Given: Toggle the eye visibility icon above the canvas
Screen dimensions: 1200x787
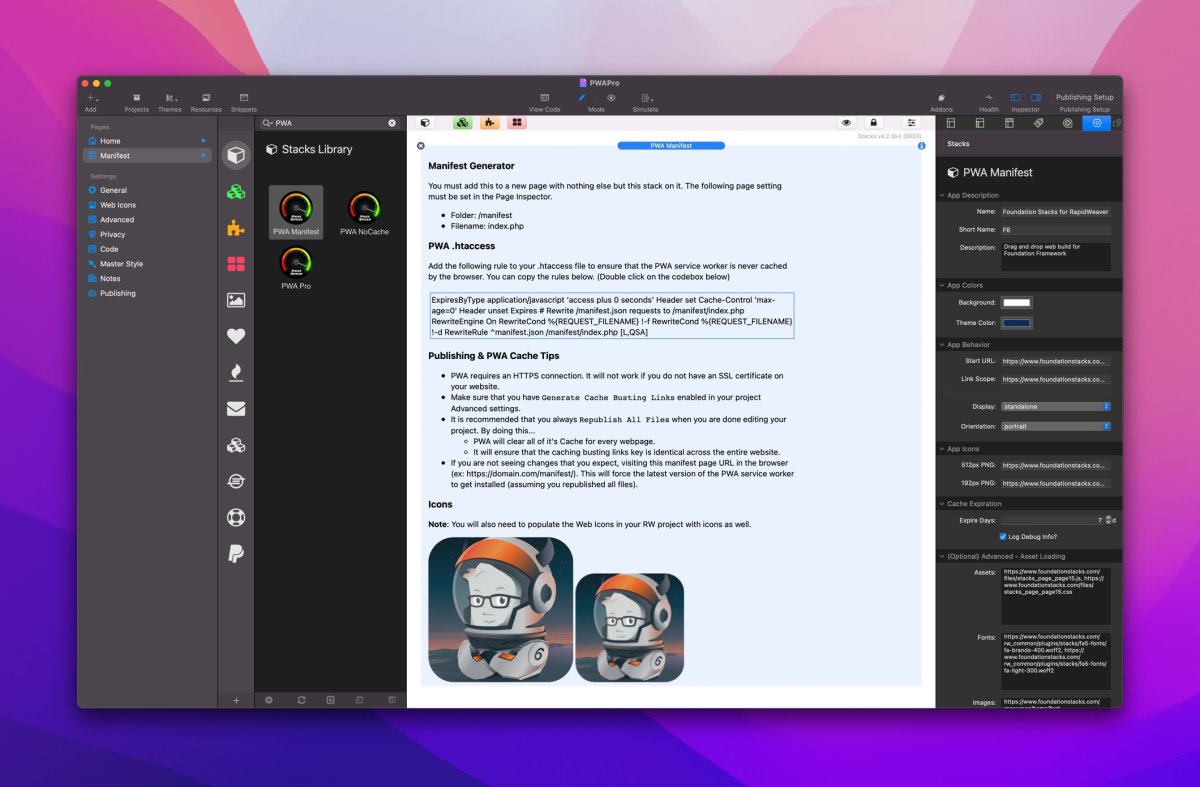Looking at the screenshot, I should coord(845,122).
